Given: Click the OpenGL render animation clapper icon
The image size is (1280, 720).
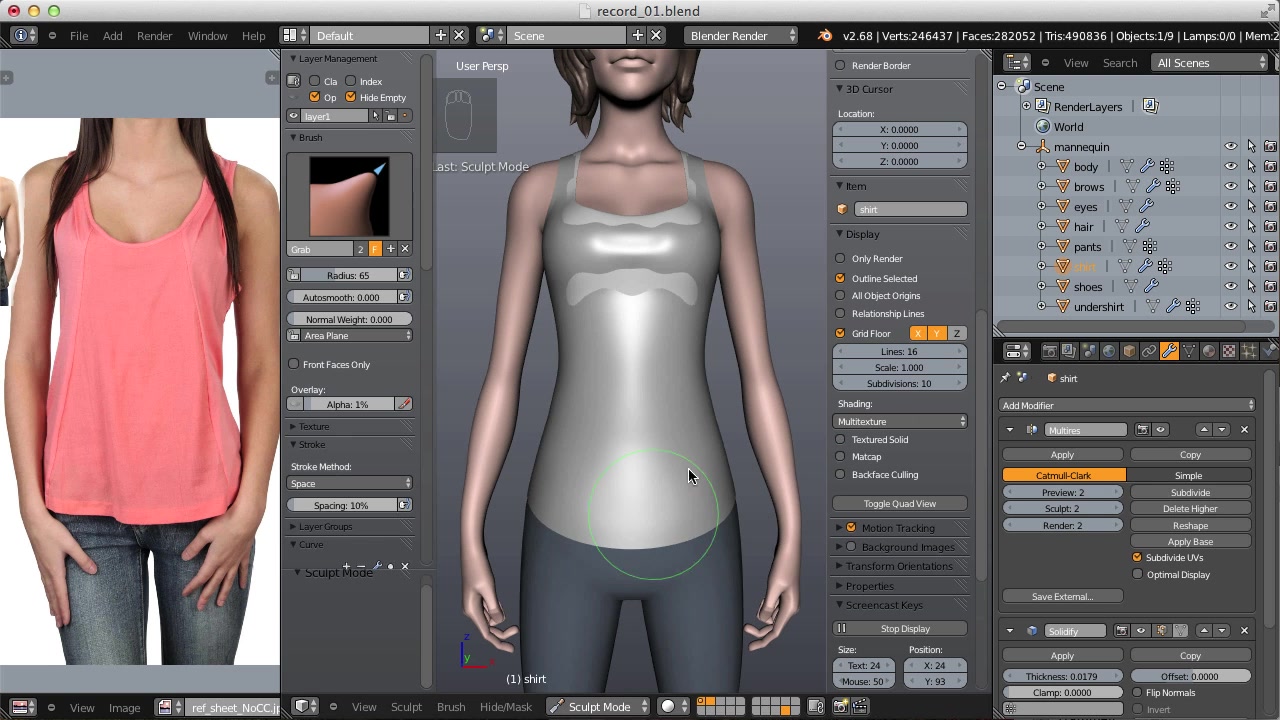Looking at the screenshot, I should pos(860,706).
